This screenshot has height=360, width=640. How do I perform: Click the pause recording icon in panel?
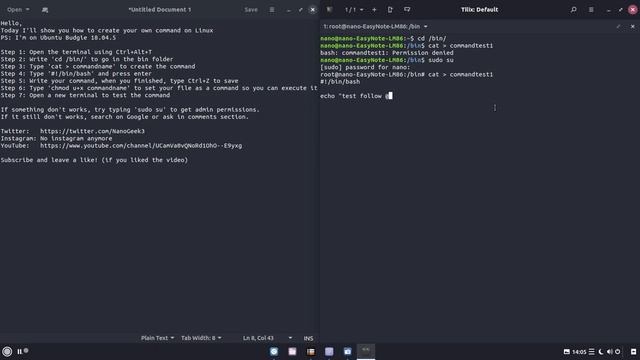coord(19,351)
